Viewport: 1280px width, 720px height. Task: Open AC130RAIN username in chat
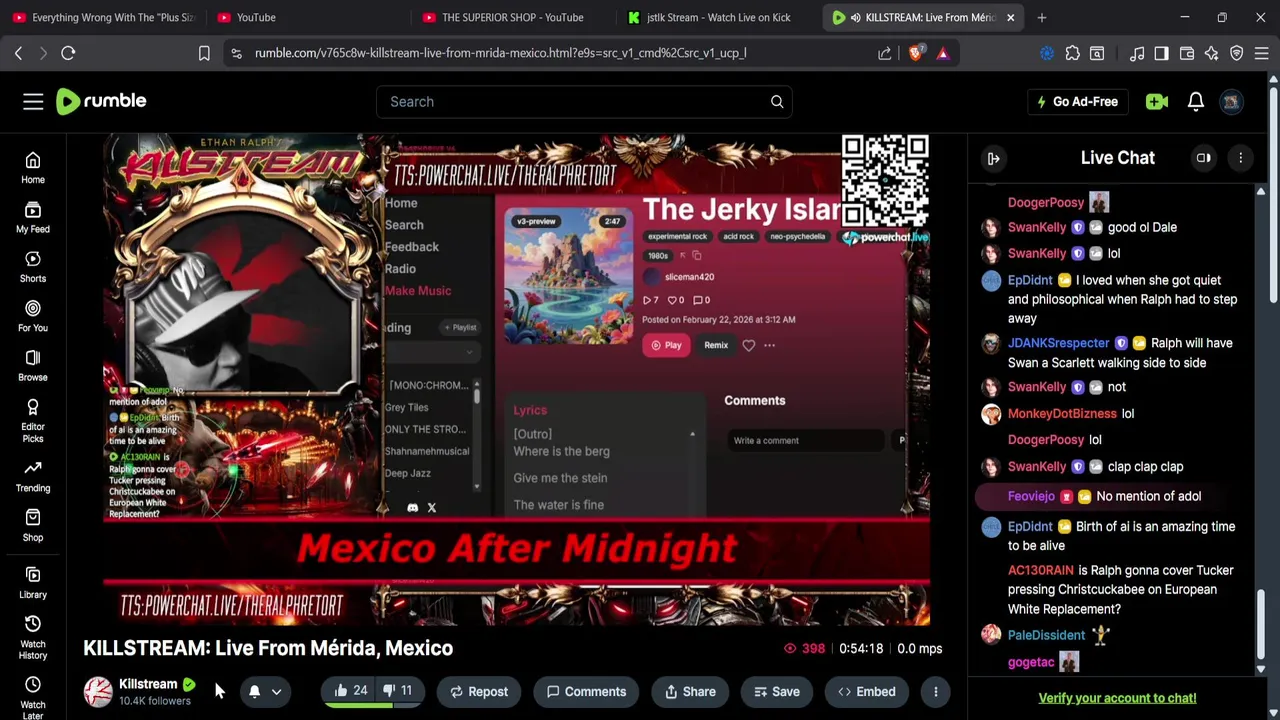coord(1041,570)
